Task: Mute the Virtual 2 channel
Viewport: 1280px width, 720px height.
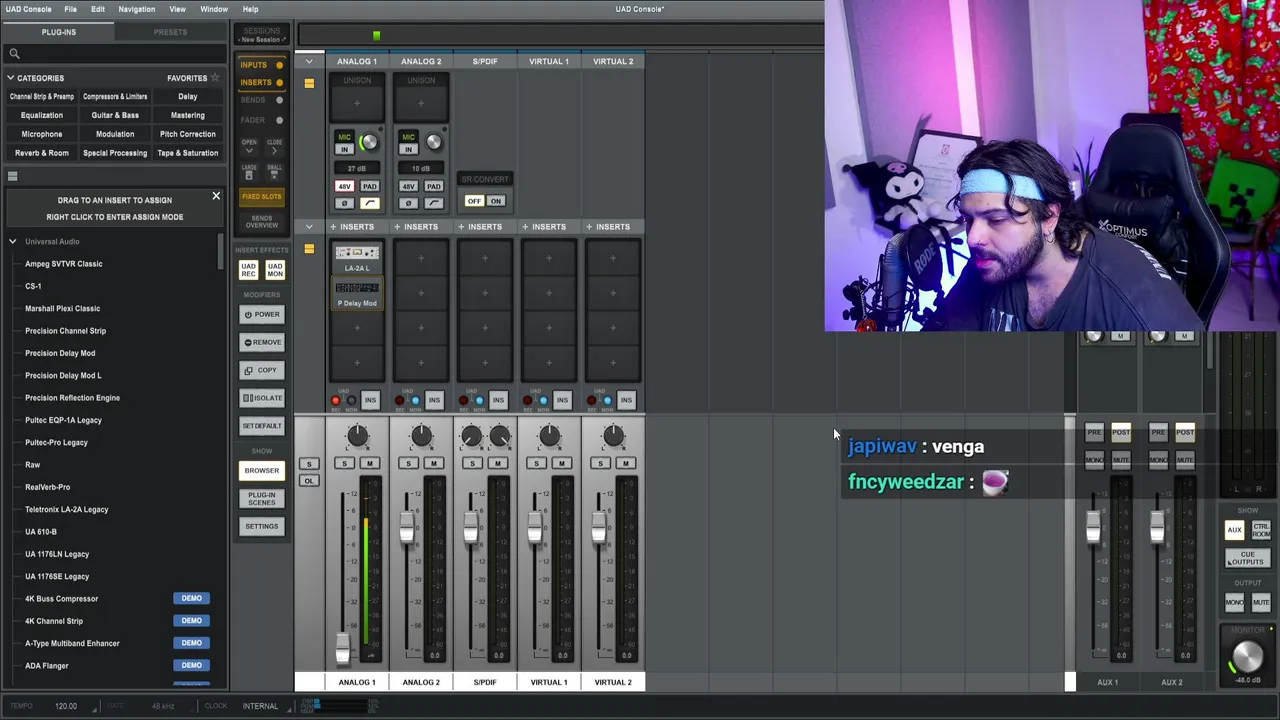Action: (x=625, y=463)
